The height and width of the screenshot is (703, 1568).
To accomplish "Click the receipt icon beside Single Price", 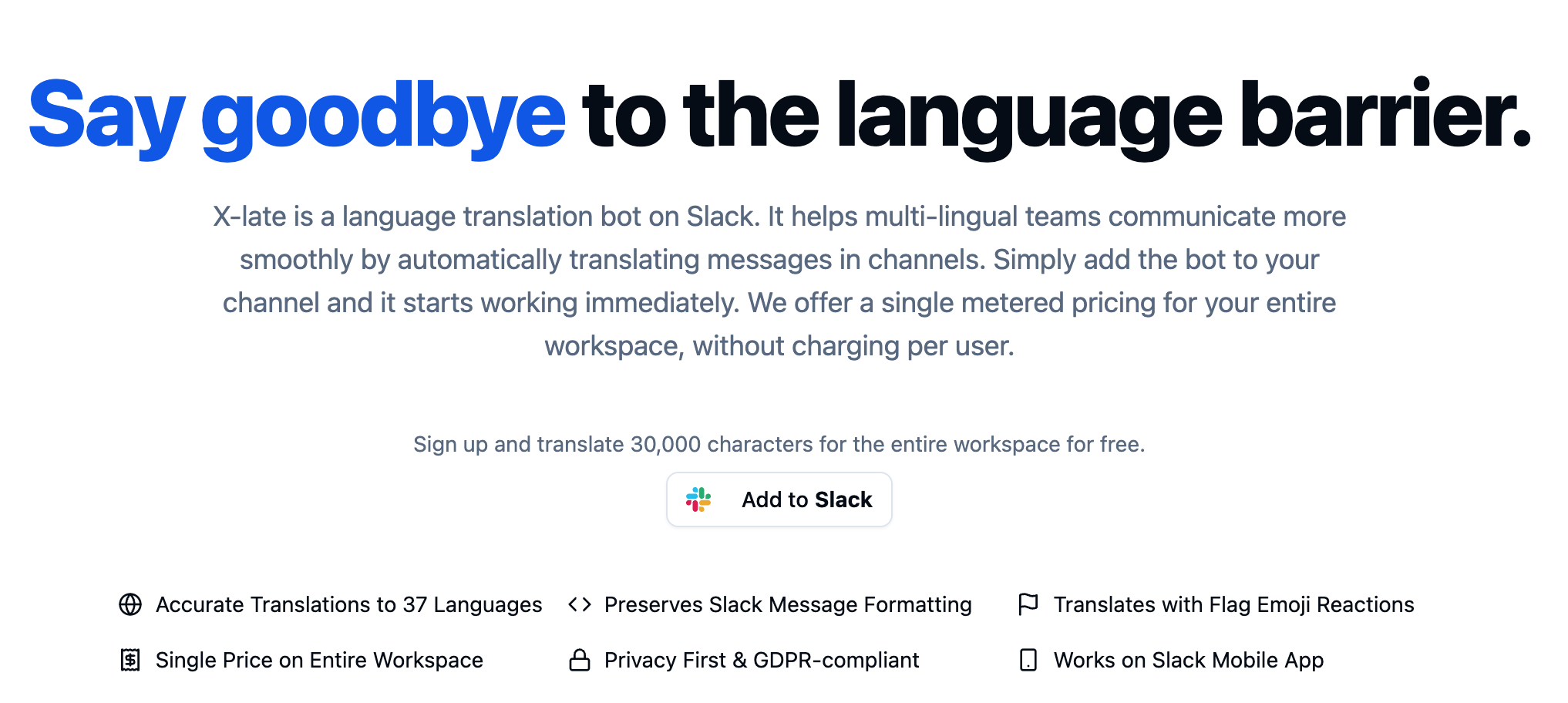I will pos(130,660).
